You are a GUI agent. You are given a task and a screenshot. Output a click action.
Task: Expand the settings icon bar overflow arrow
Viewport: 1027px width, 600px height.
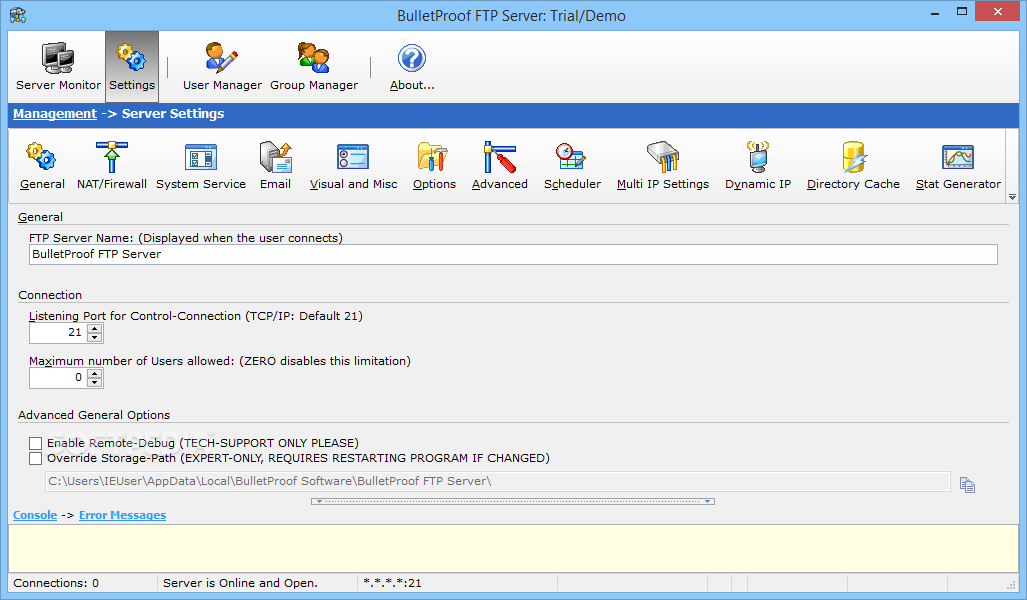[1012, 197]
